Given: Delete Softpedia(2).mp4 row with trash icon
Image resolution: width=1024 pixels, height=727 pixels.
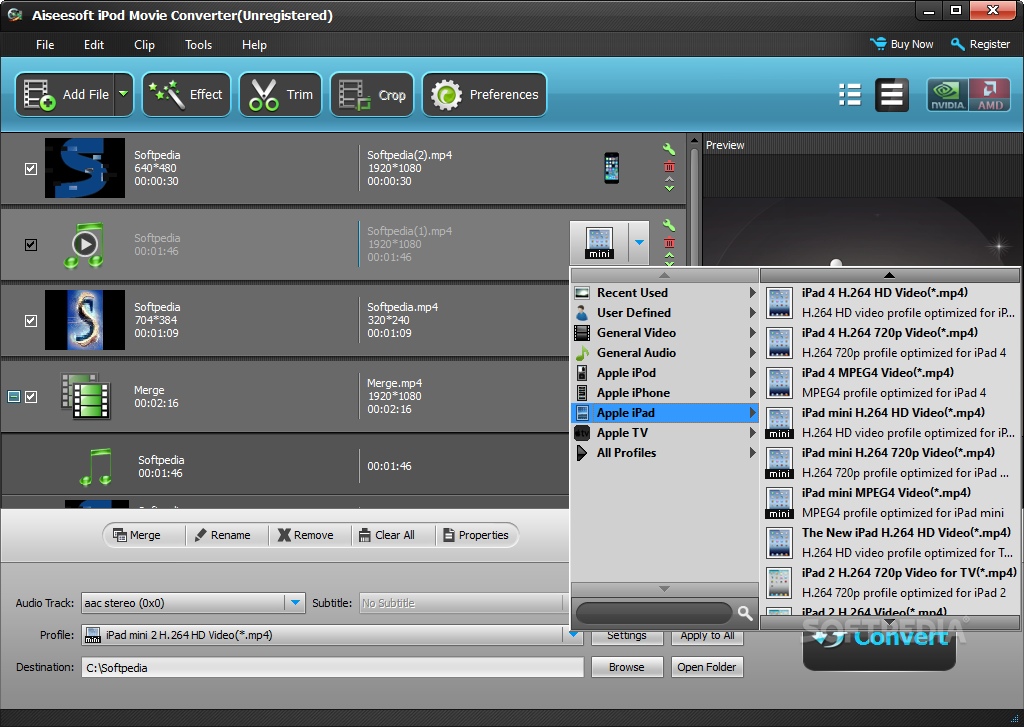Looking at the screenshot, I should click(x=669, y=166).
